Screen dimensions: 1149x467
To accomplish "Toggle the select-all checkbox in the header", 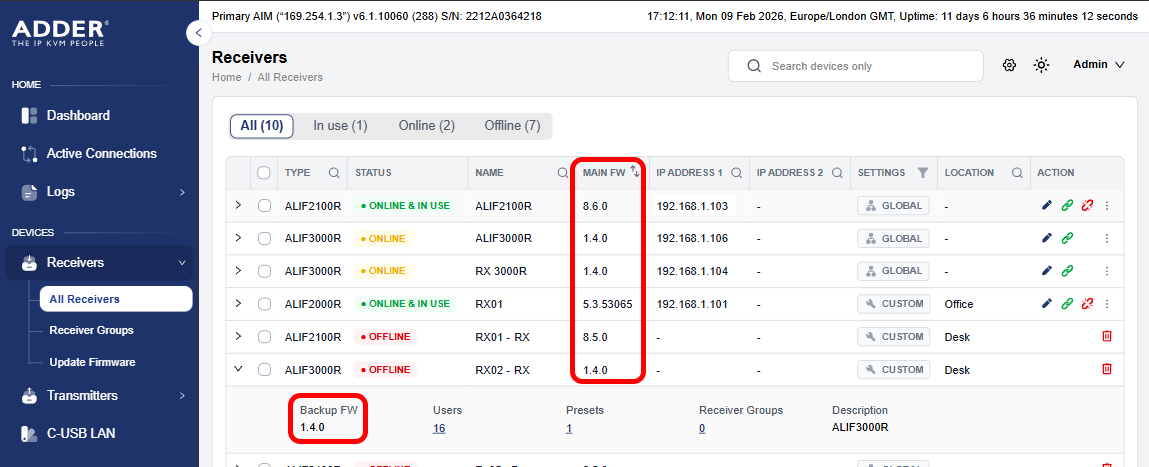I will pyautogui.click(x=265, y=173).
